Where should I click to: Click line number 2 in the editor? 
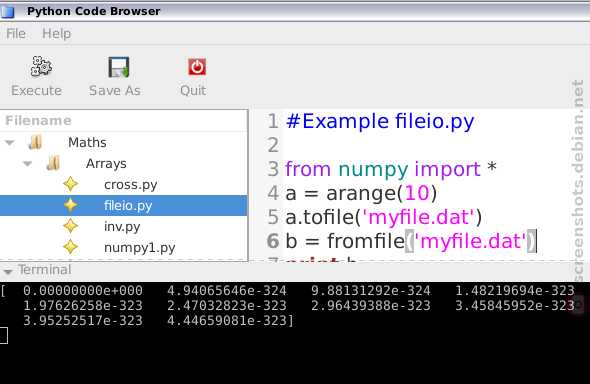pos(273,145)
